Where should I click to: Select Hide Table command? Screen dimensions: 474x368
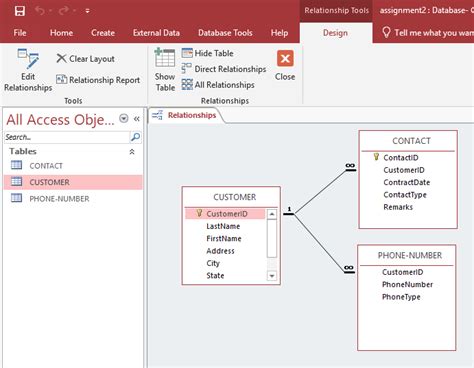click(x=207, y=53)
